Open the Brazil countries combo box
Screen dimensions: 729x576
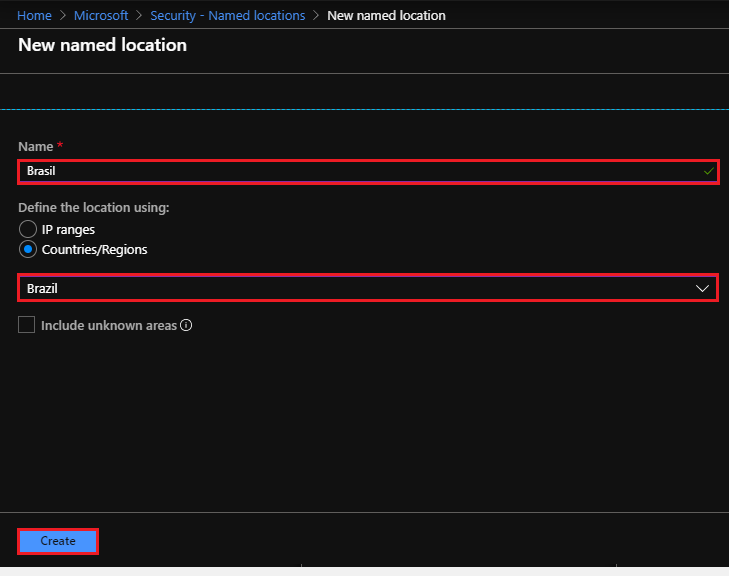[368, 288]
